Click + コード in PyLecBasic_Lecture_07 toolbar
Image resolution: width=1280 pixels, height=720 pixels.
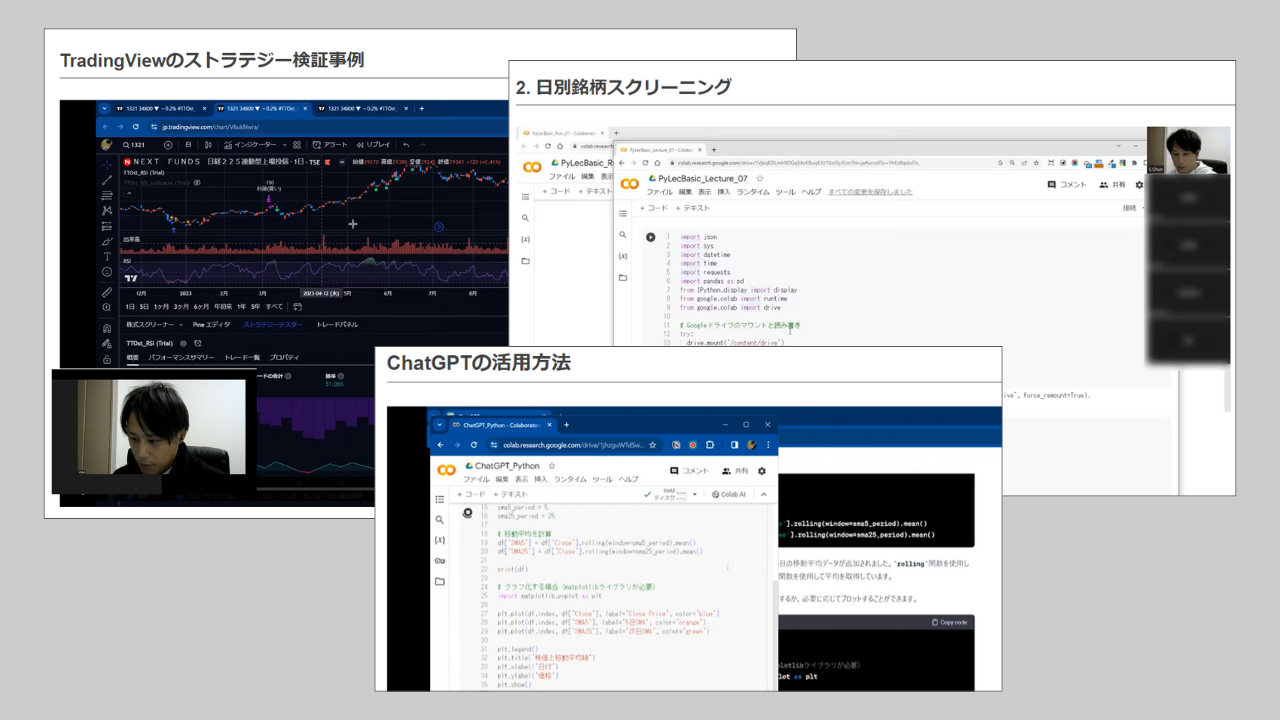coord(654,208)
